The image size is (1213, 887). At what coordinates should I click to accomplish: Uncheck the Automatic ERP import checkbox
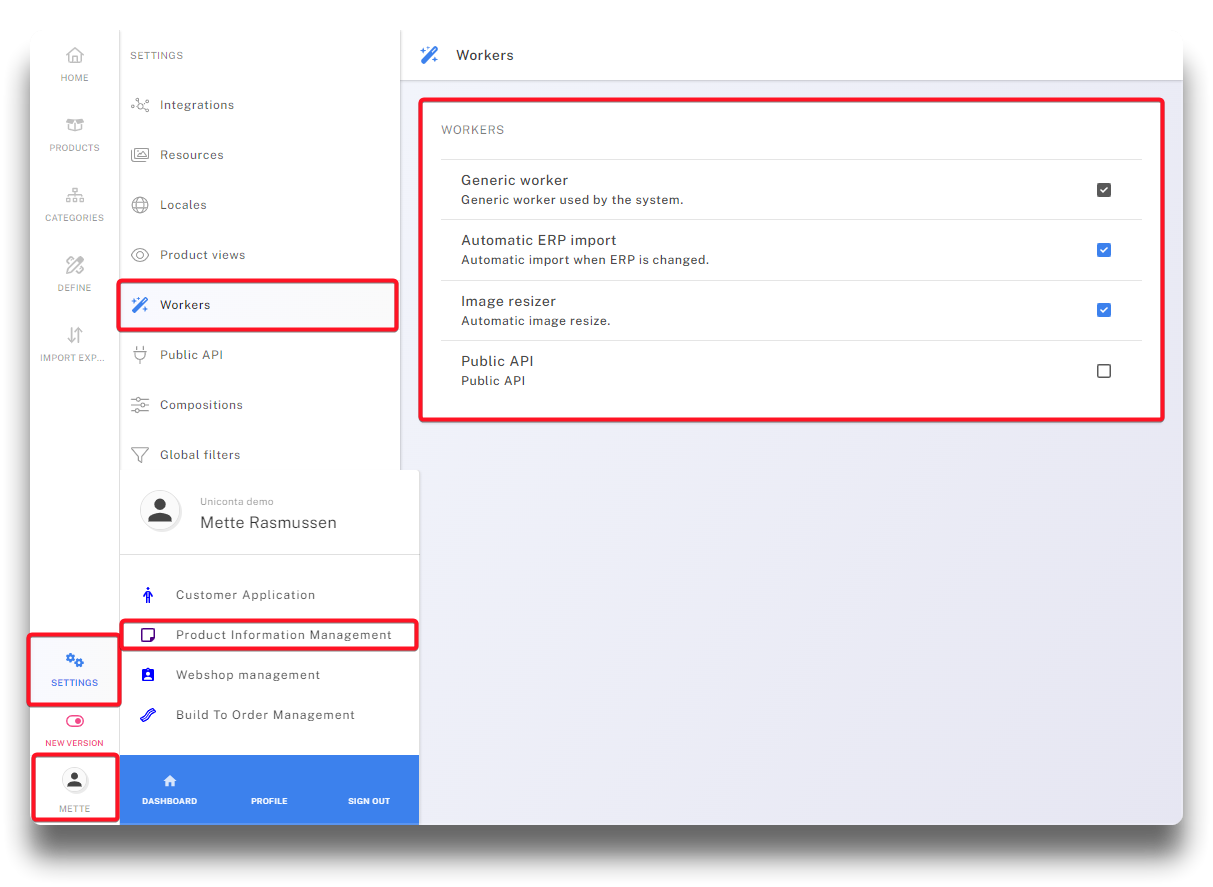(x=1104, y=250)
